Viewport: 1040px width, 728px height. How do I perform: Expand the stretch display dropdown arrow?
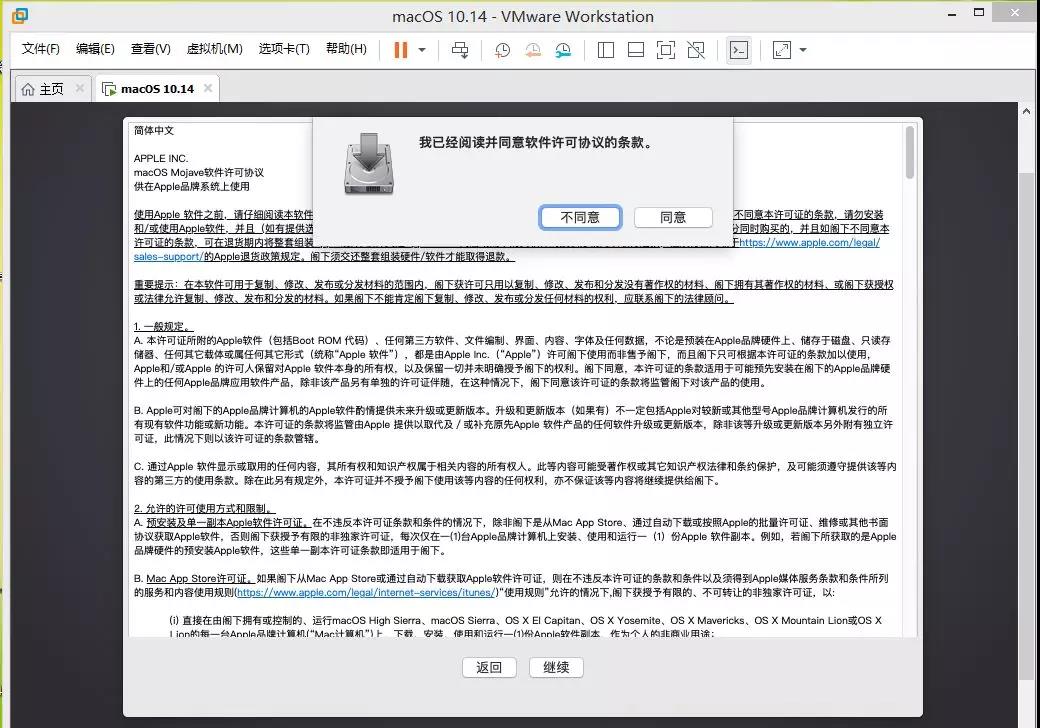coord(803,50)
